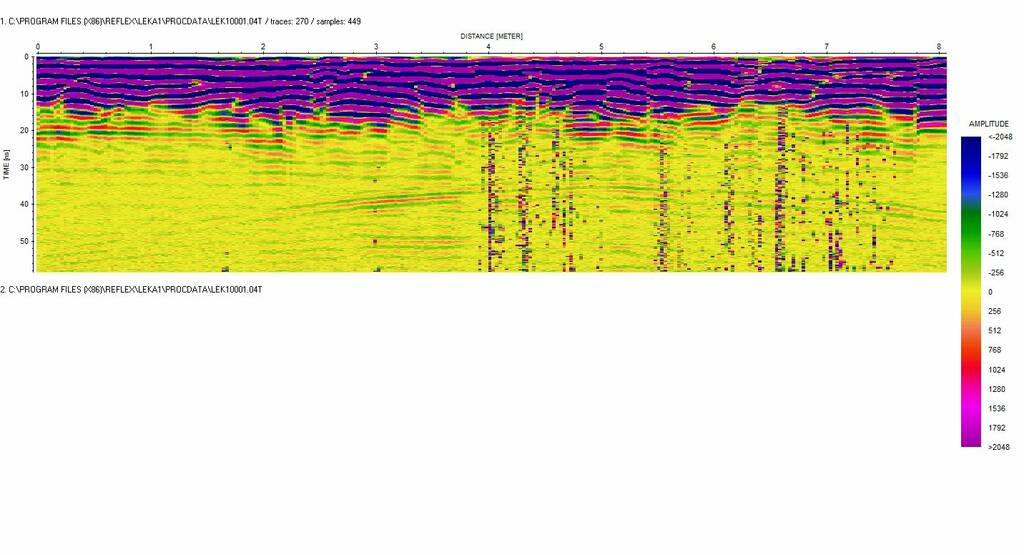Click time axis tick labeled 50

[26, 241]
